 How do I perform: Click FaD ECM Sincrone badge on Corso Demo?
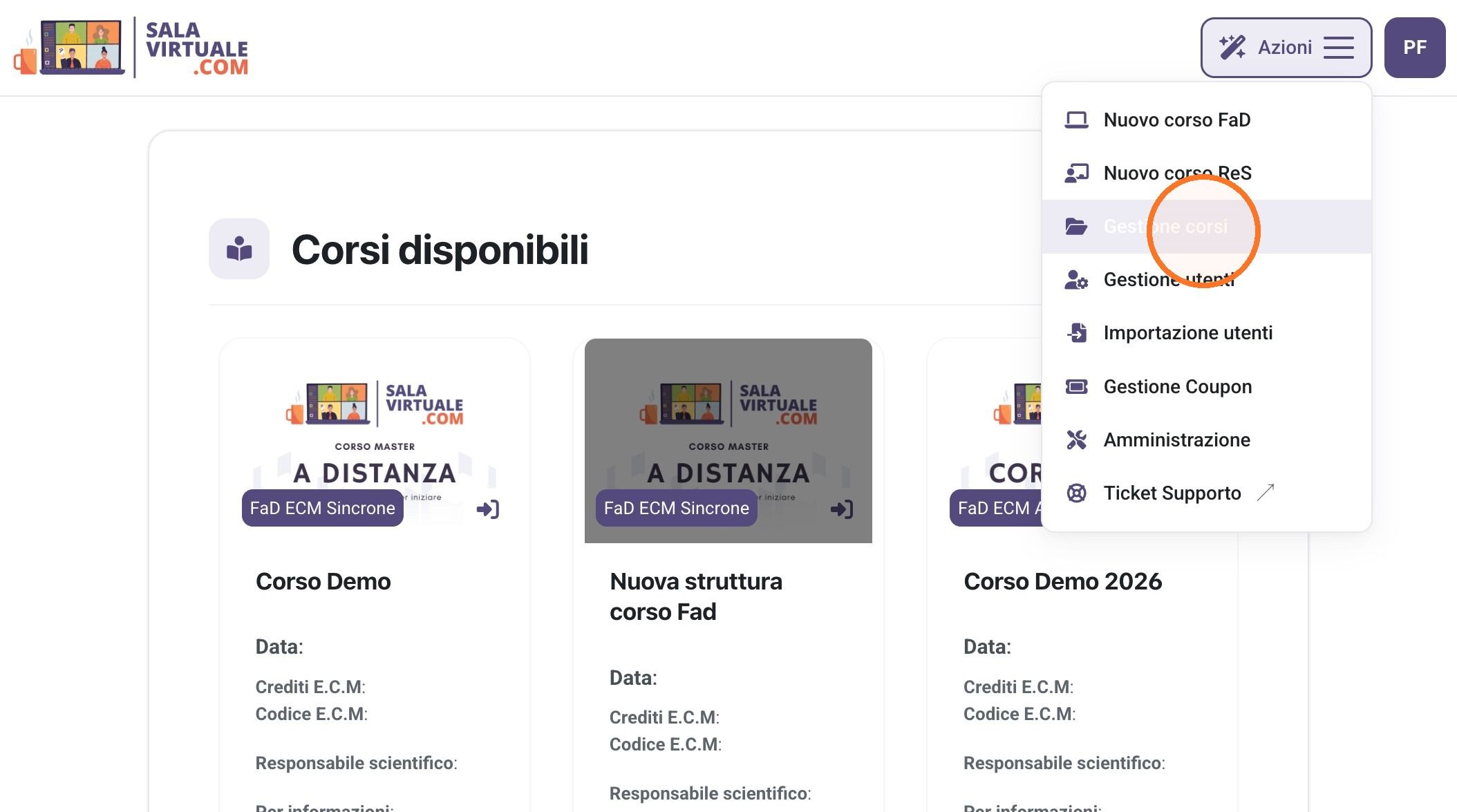323,508
